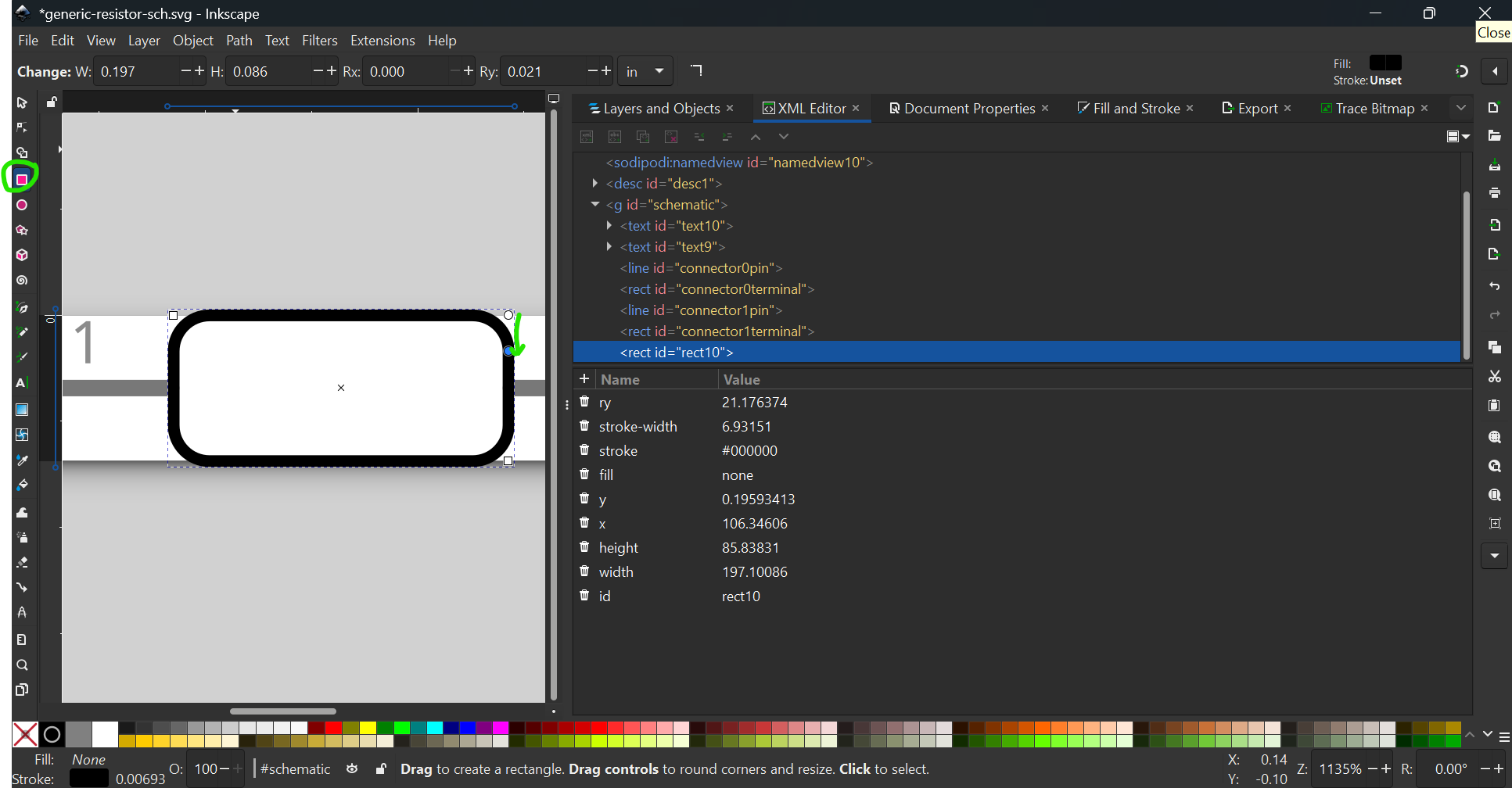Collapse the schematic group node
This screenshot has height=788, width=1512.
[x=595, y=205]
